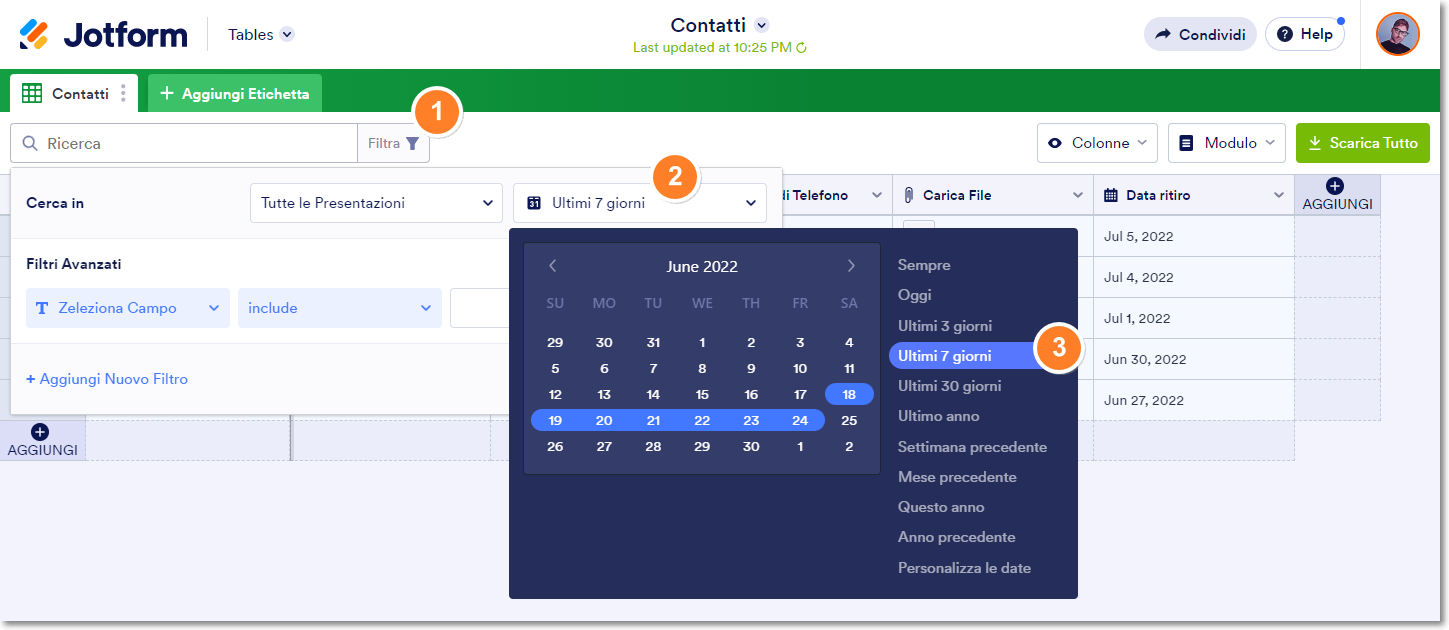Open the Ultimi 7 giorni date dropdown
This screenshot has height=630, width=1449.
coord(640,203)
